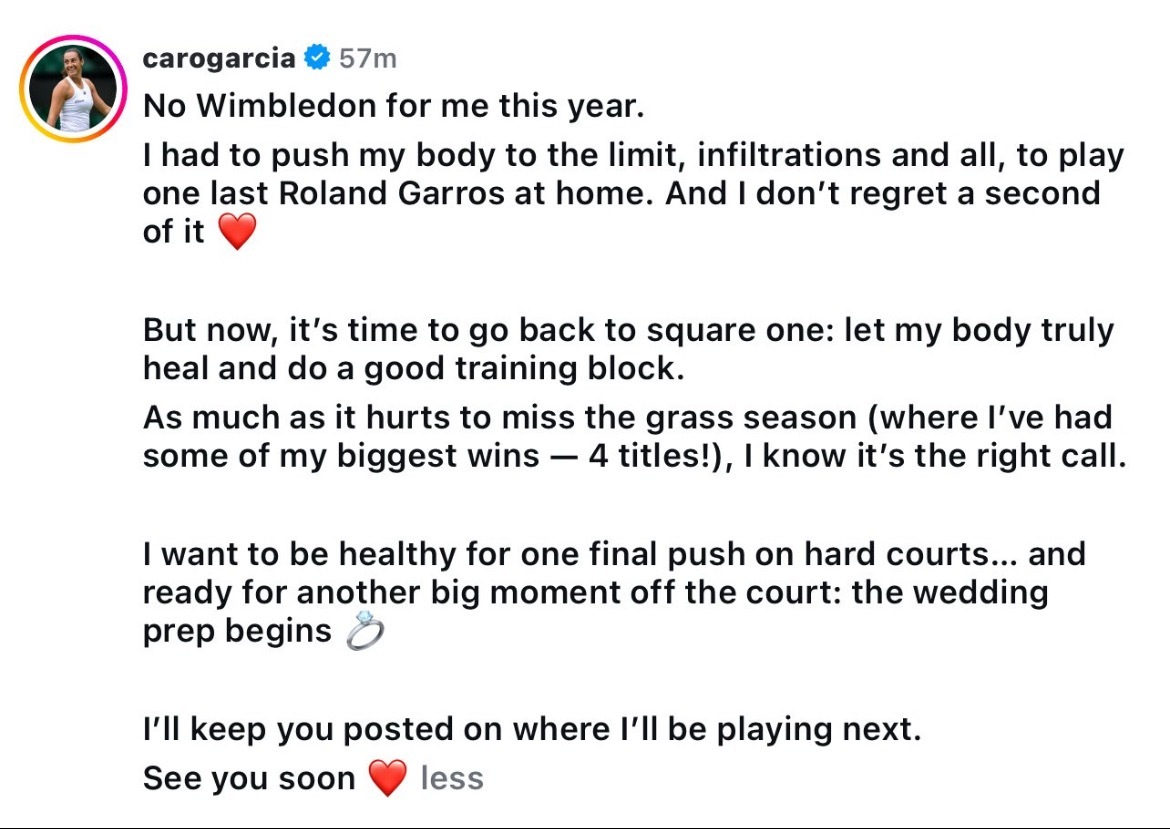Image resolution: width=1170 pixels, height=829 pixels.
Task: Click the 'one final push on hard courts' line
Action: (x=614, y=554)
